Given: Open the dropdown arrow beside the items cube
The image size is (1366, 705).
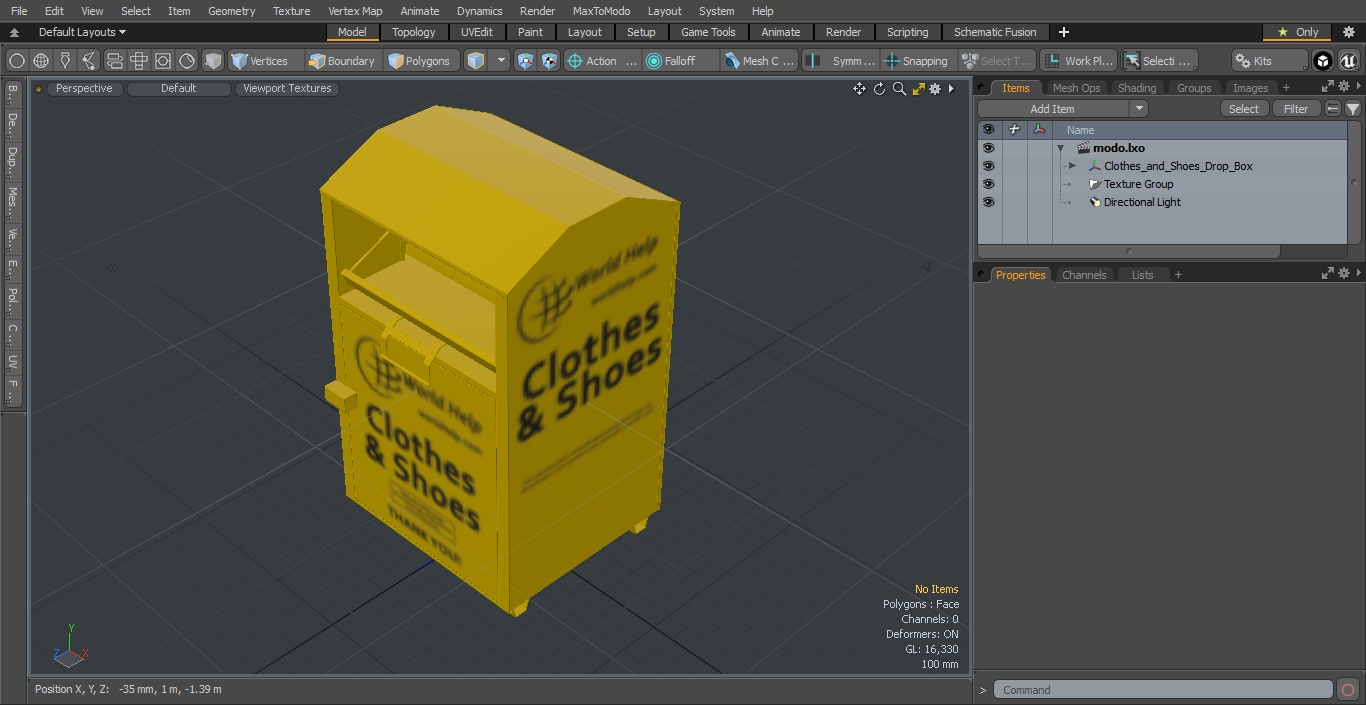Looking at the screenshot, I should click(502, 61).
